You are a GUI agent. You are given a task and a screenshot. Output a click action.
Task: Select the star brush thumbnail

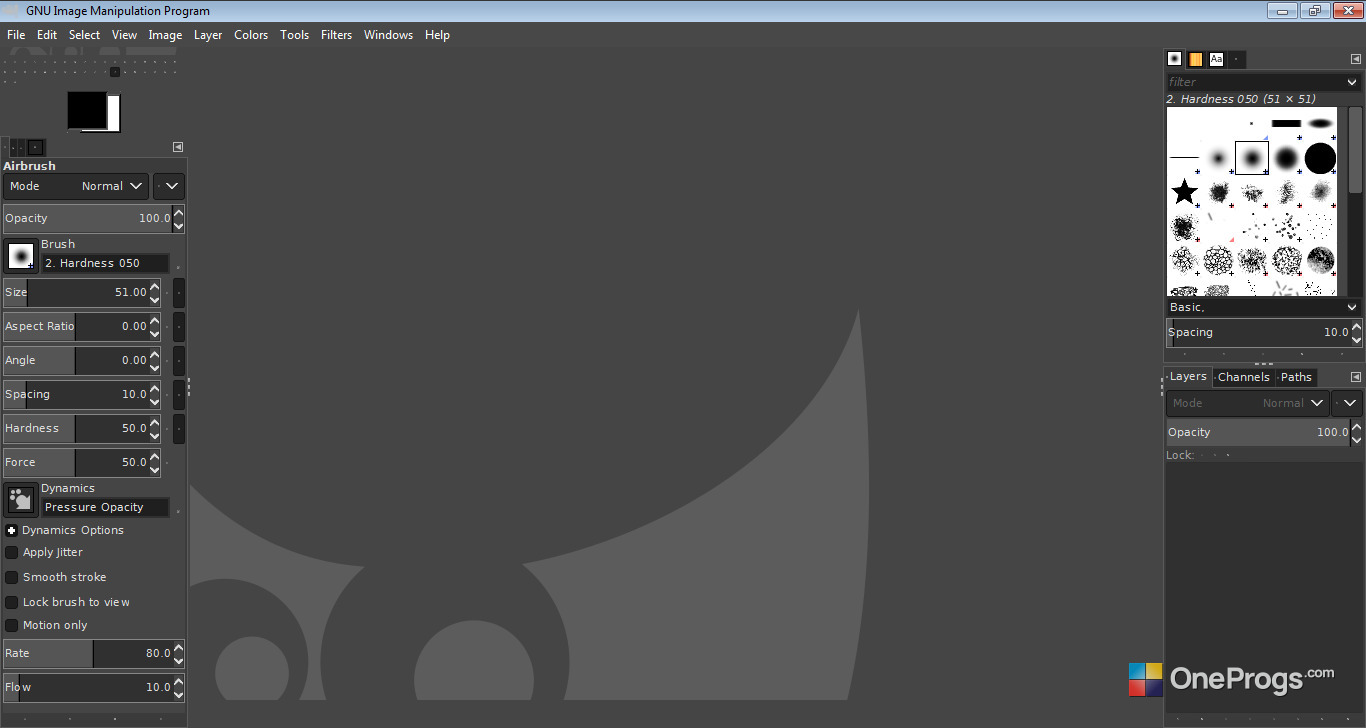coord(1184,191)
